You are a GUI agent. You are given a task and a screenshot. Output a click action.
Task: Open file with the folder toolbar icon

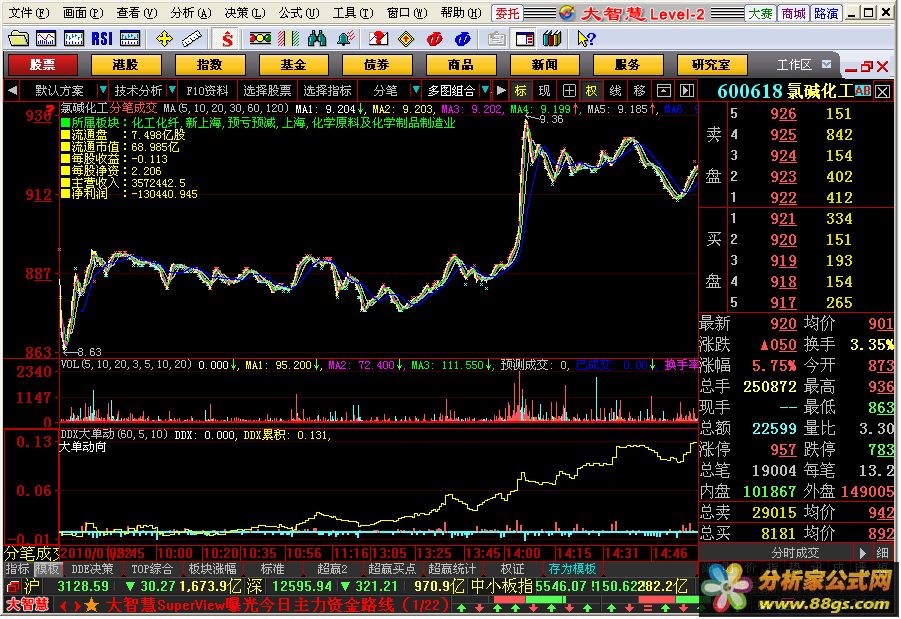tap(18, 39)
